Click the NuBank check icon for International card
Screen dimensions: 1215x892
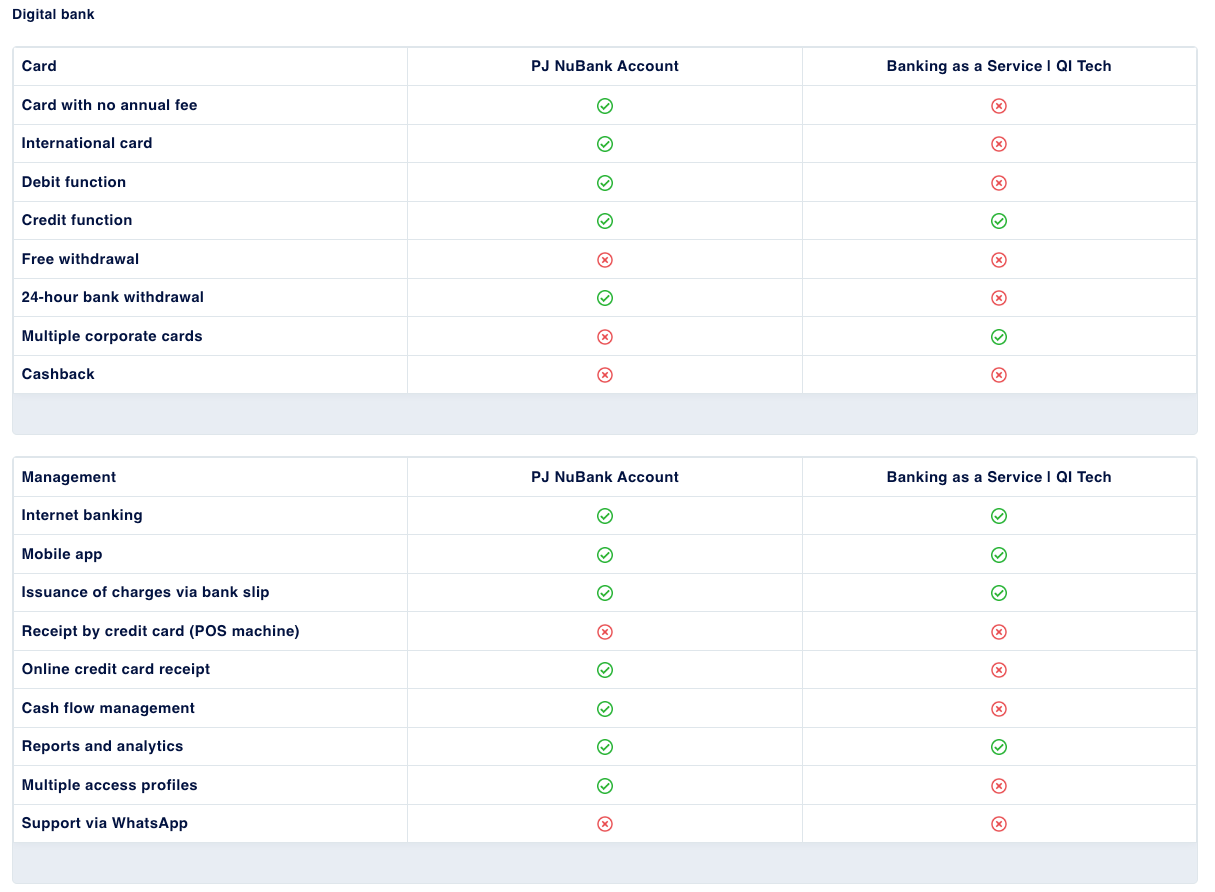click(x=605, y=144)
